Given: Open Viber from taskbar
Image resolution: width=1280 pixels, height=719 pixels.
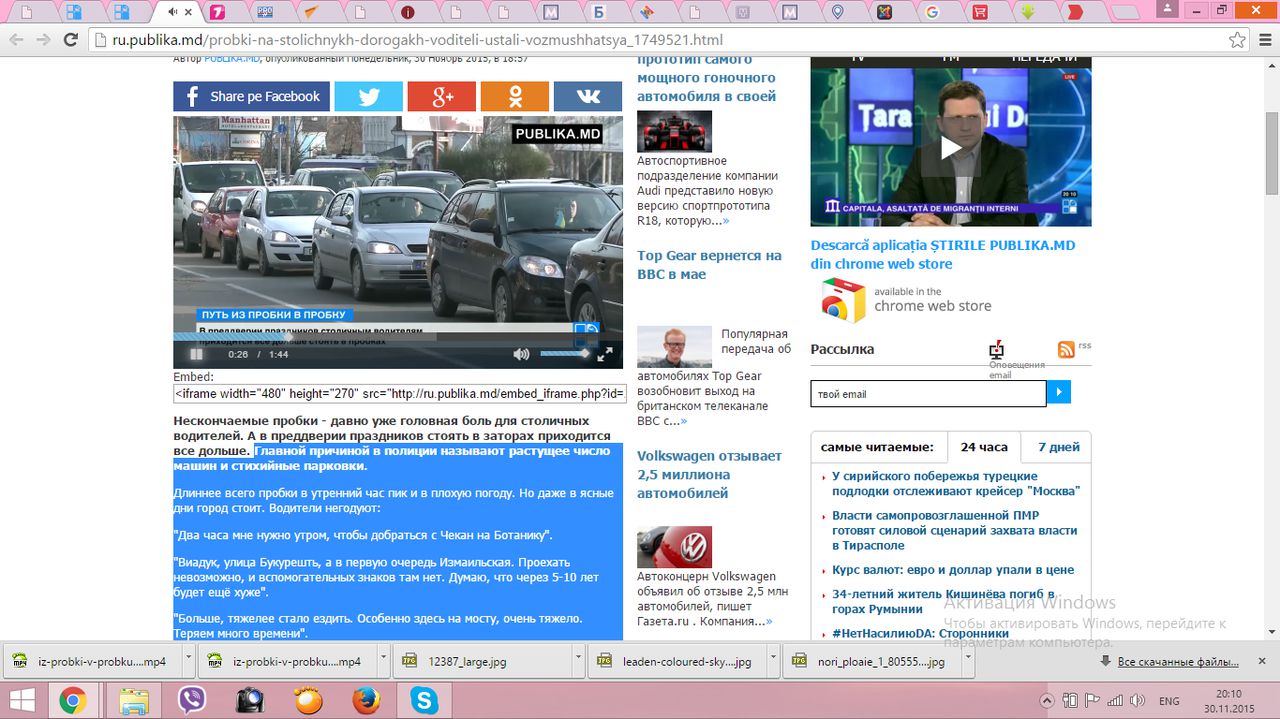Looking at the screenshot, I should (191, 700).
